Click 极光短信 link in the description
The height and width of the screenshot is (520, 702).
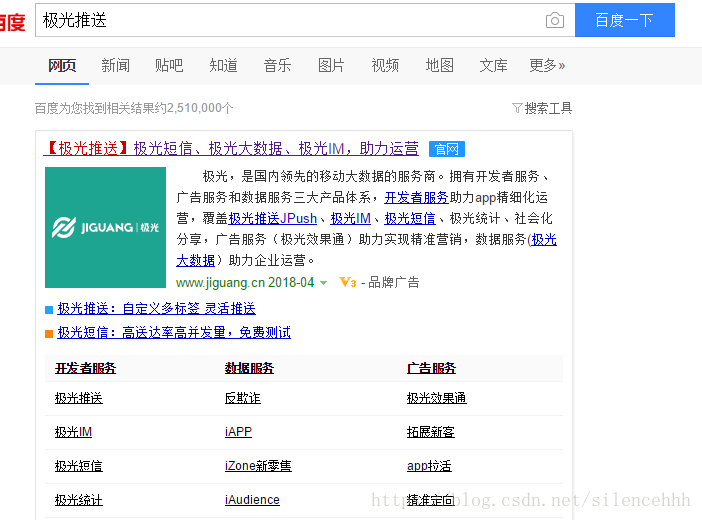point(410,219)
